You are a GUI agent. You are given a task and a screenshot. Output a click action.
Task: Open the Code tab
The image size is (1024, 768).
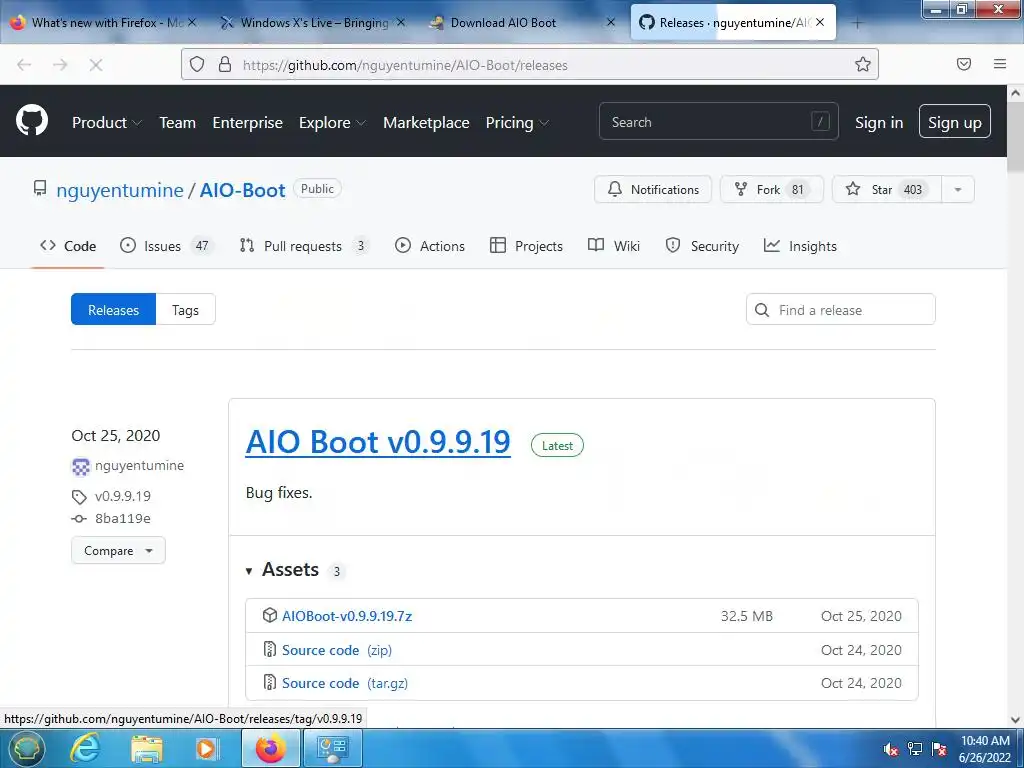(68, 246)
